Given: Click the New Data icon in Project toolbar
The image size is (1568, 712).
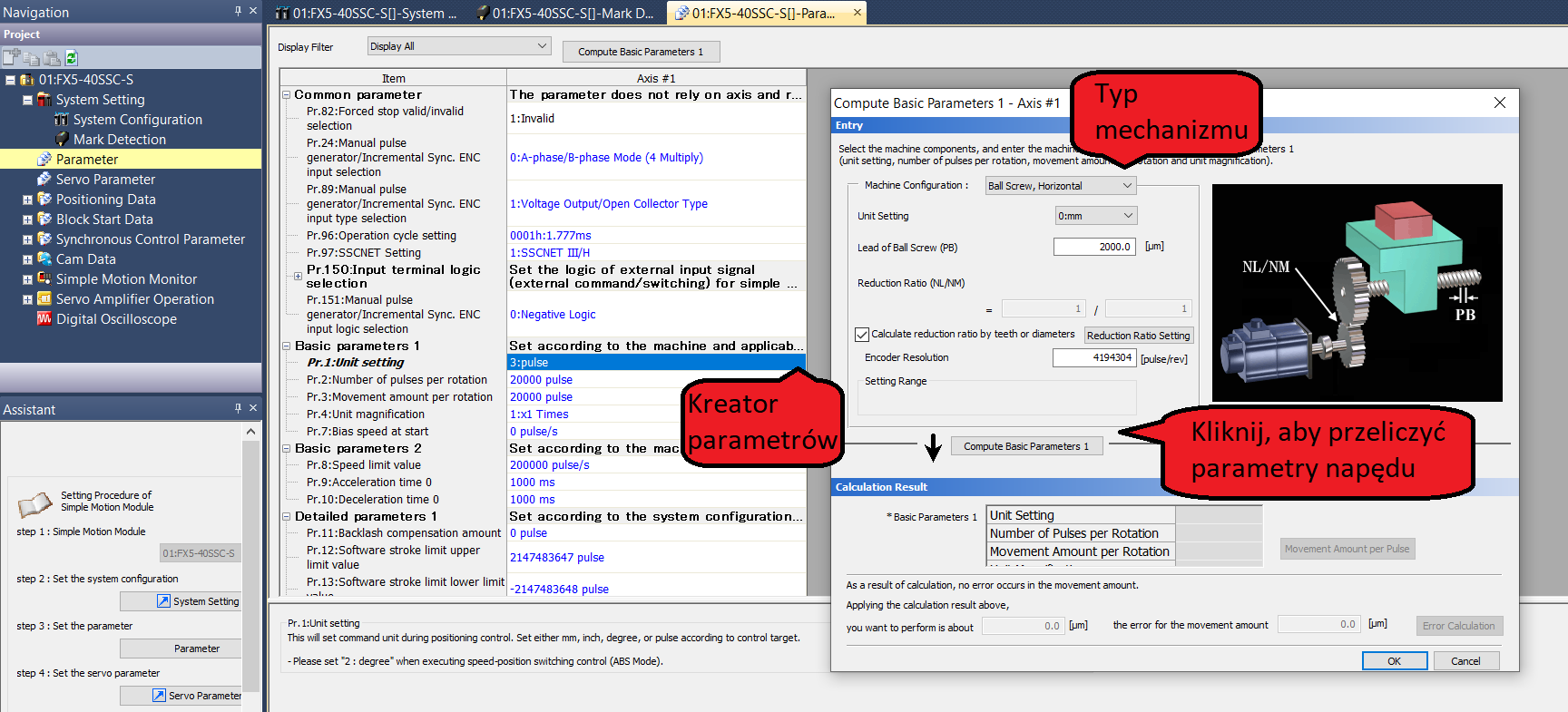Looking at the screenshot, I should point(11,57).
